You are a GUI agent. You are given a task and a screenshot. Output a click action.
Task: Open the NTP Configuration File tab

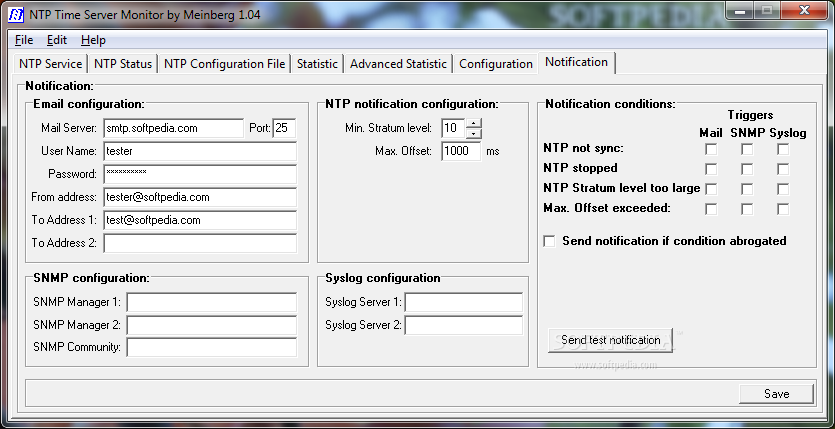pyautogui.click(x=224, y=64)
